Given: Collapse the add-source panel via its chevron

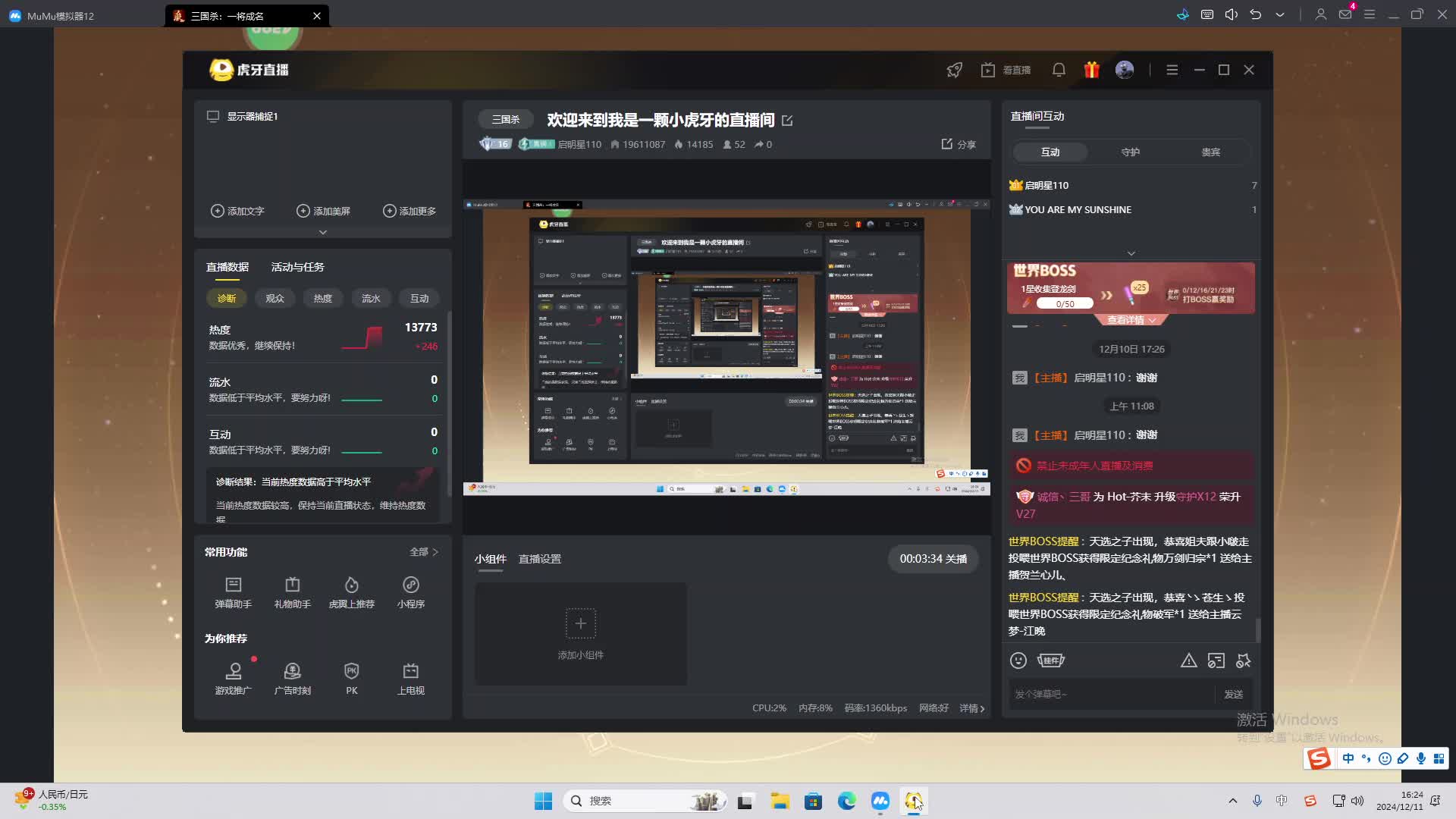Looking at the screenshot, I should pos(322,231).
